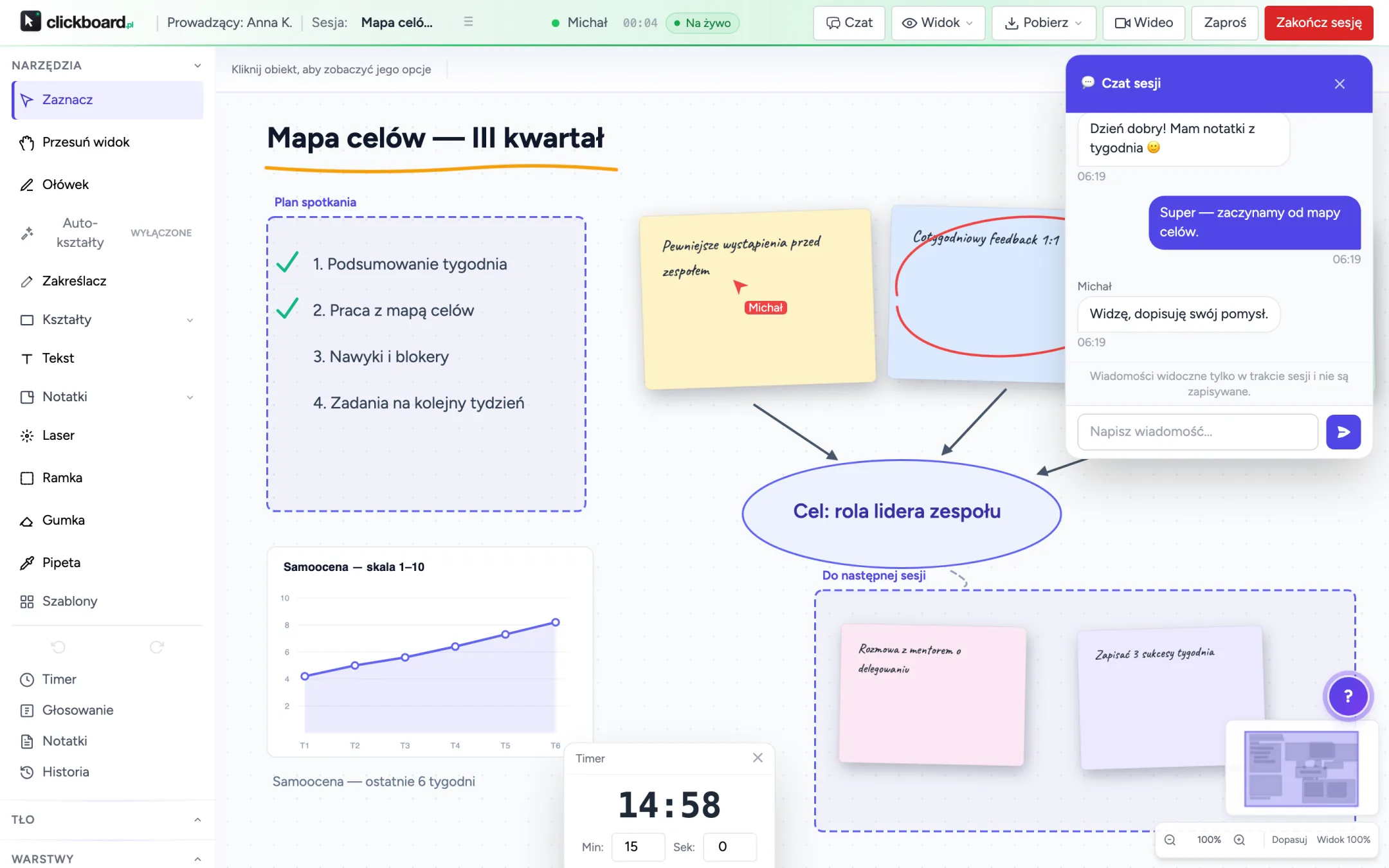End session with Zakończ sesję
Viewport: 1389px width, 868px height.
(x=1318, y=23)
